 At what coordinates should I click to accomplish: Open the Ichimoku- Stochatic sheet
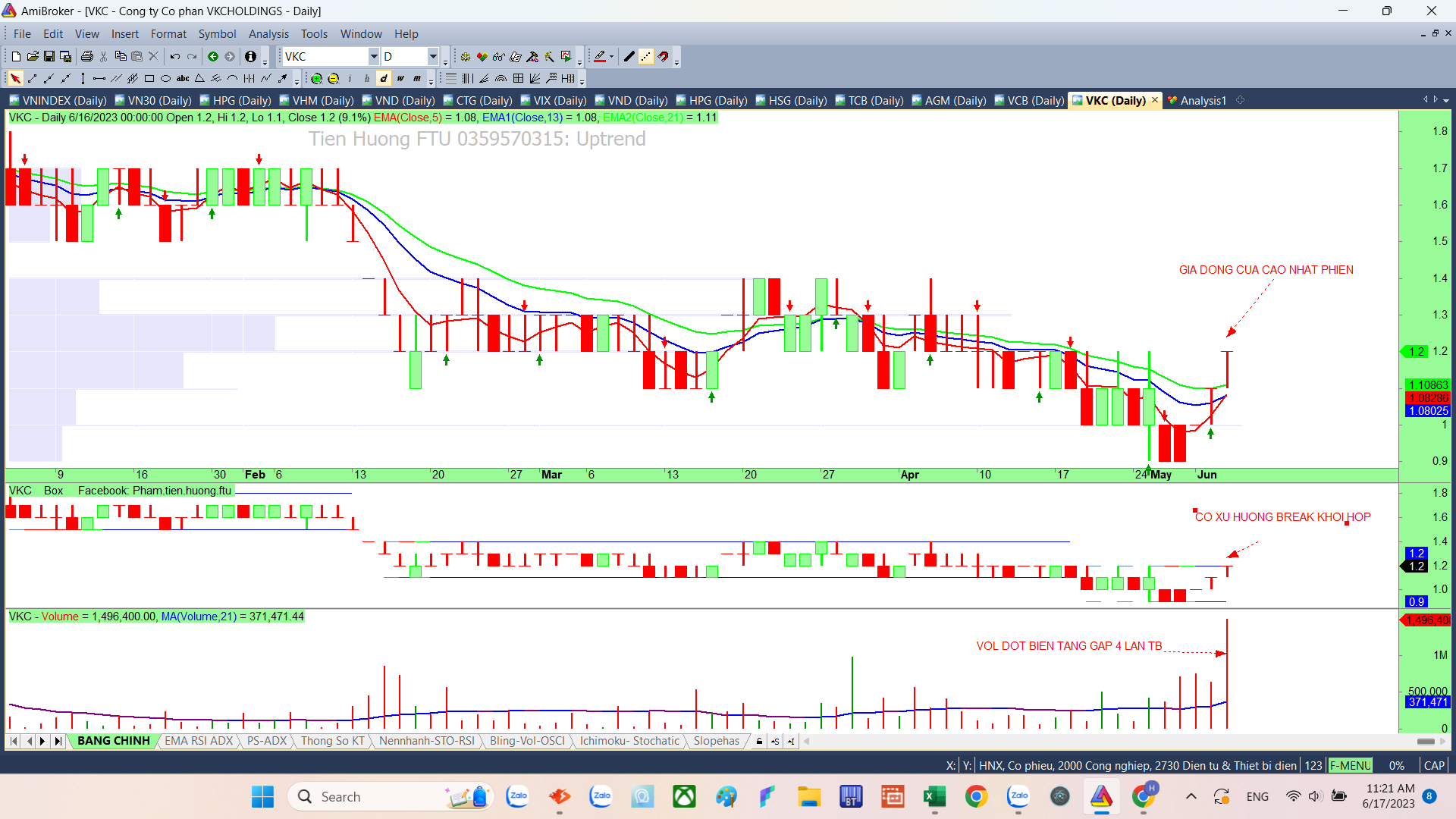(x=629, y=741)
